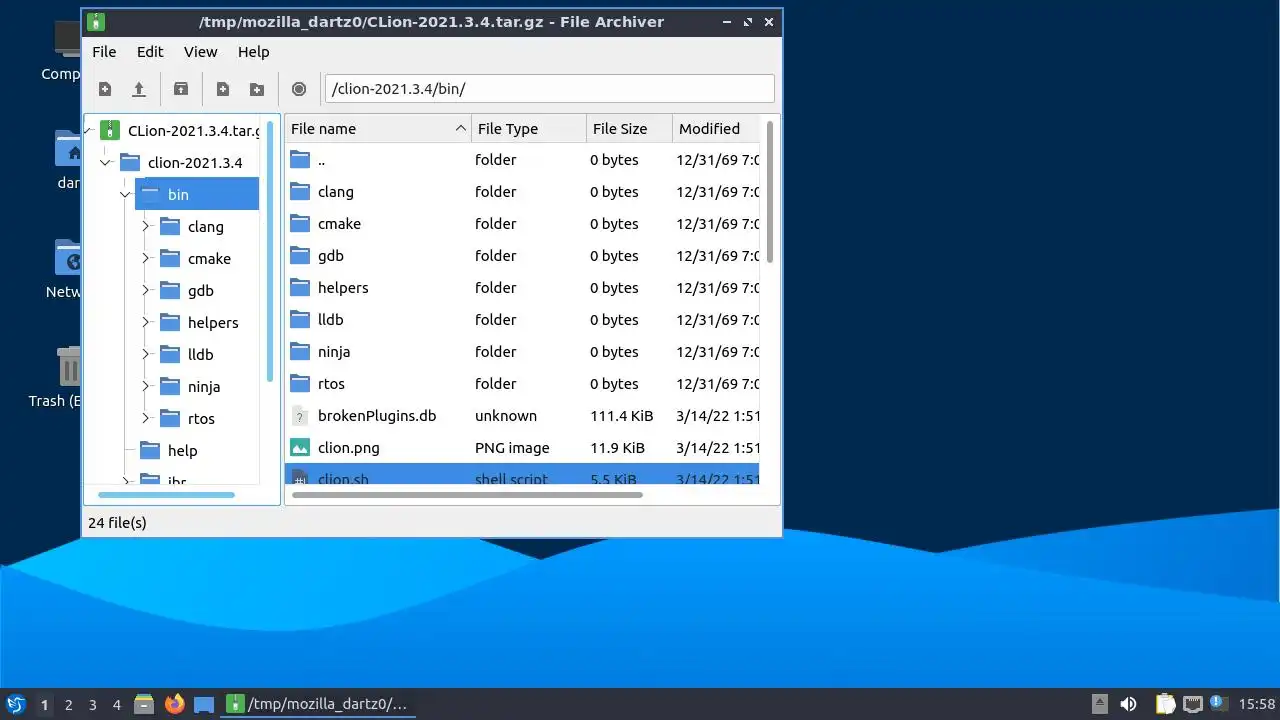
Task: Expand the rtos tree node
Action: [x=145, y=418]
